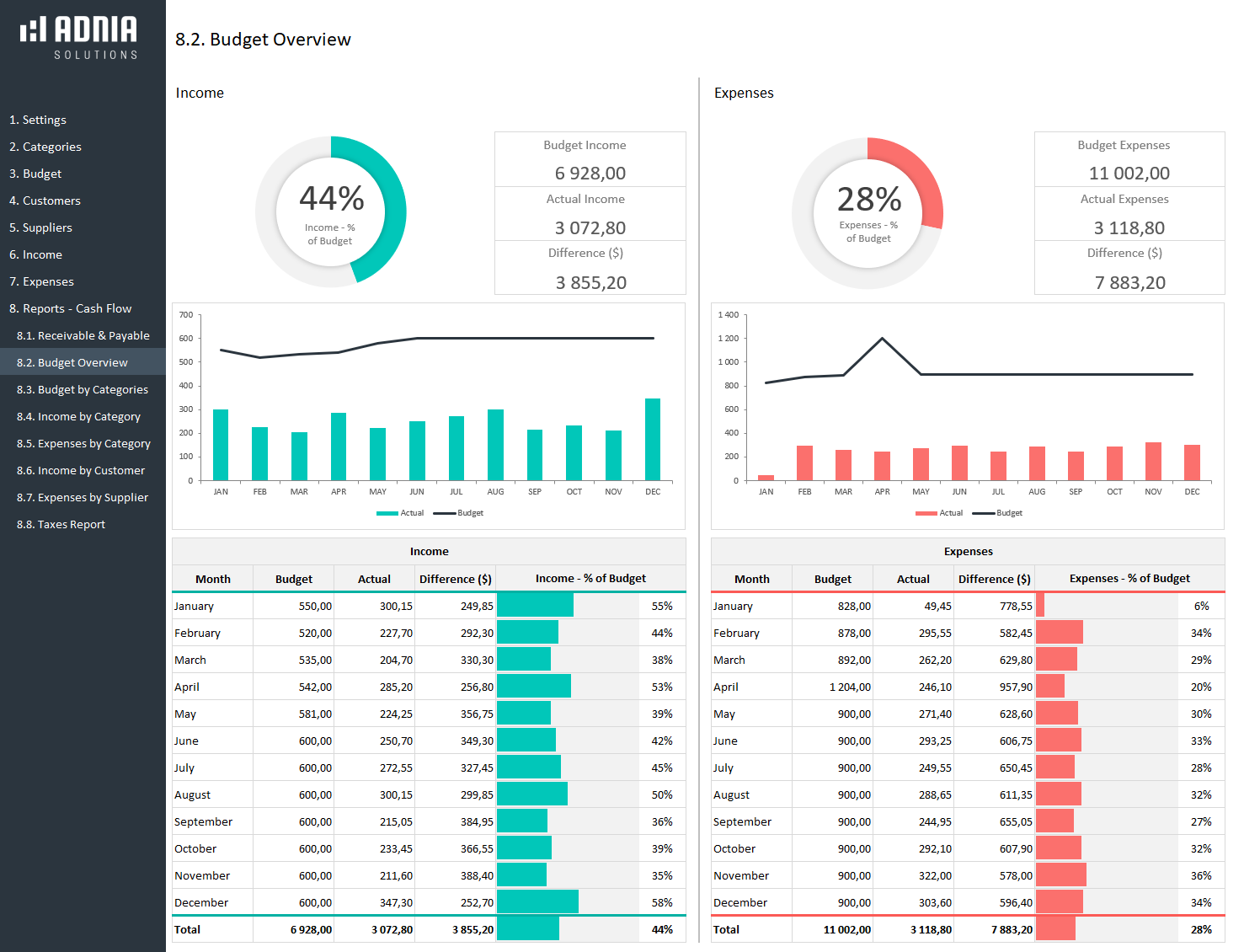1244x952 pixels.
Task: Open 7. Expenses navigation item
Action: (x=41, y=281)
